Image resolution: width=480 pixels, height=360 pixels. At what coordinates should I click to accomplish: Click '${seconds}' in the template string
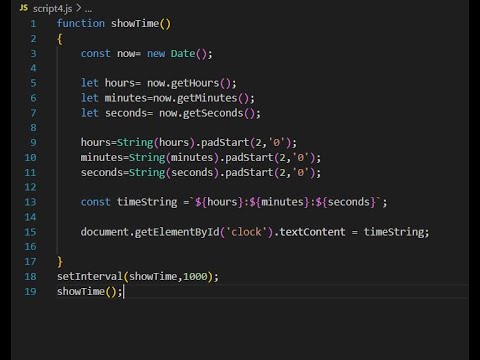tap(346, 202)
